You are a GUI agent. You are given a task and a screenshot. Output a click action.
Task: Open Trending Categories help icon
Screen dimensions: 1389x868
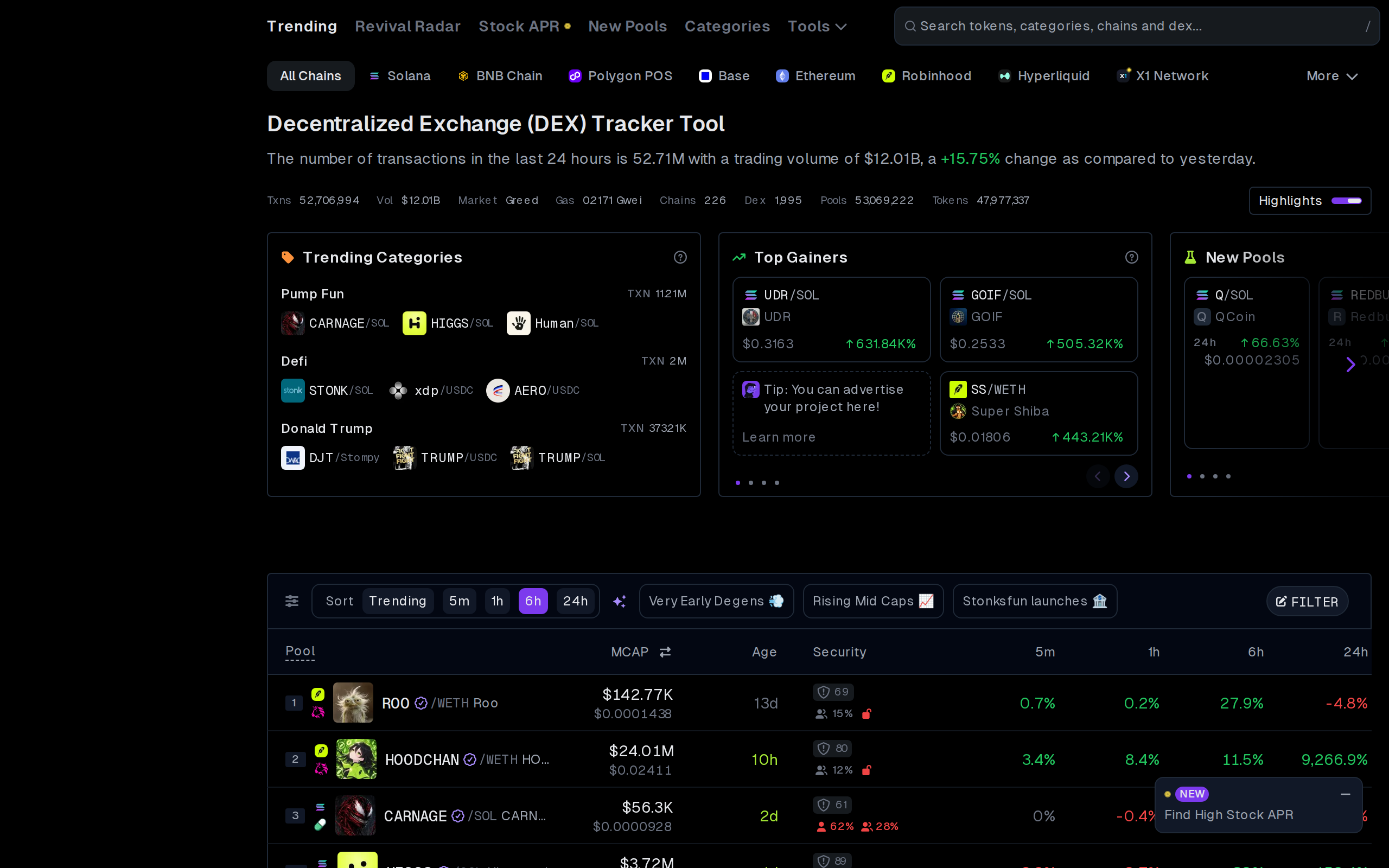click(x=680, y=257)
